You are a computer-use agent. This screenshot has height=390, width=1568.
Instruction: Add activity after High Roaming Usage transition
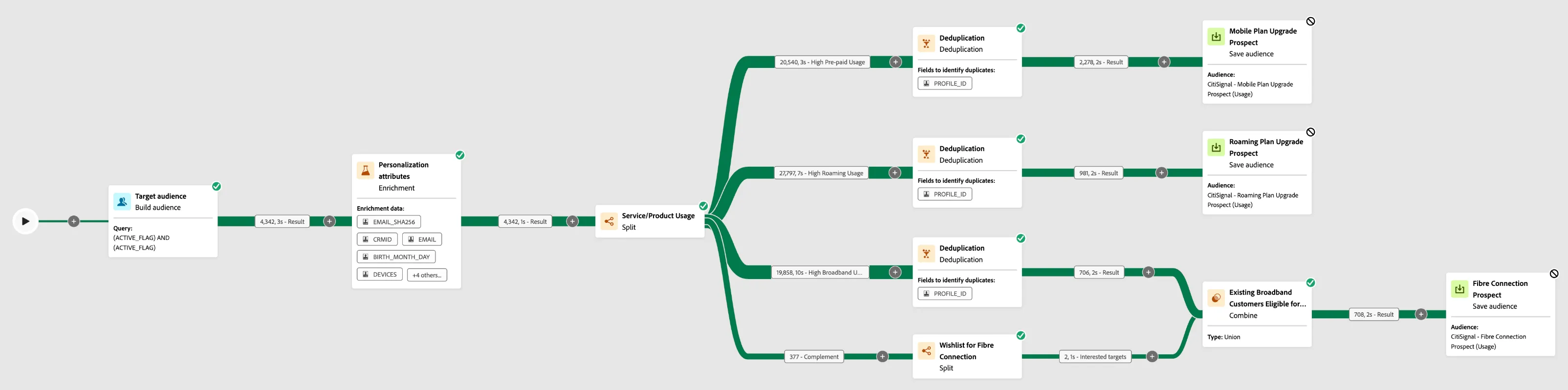[x=894, y=173]
